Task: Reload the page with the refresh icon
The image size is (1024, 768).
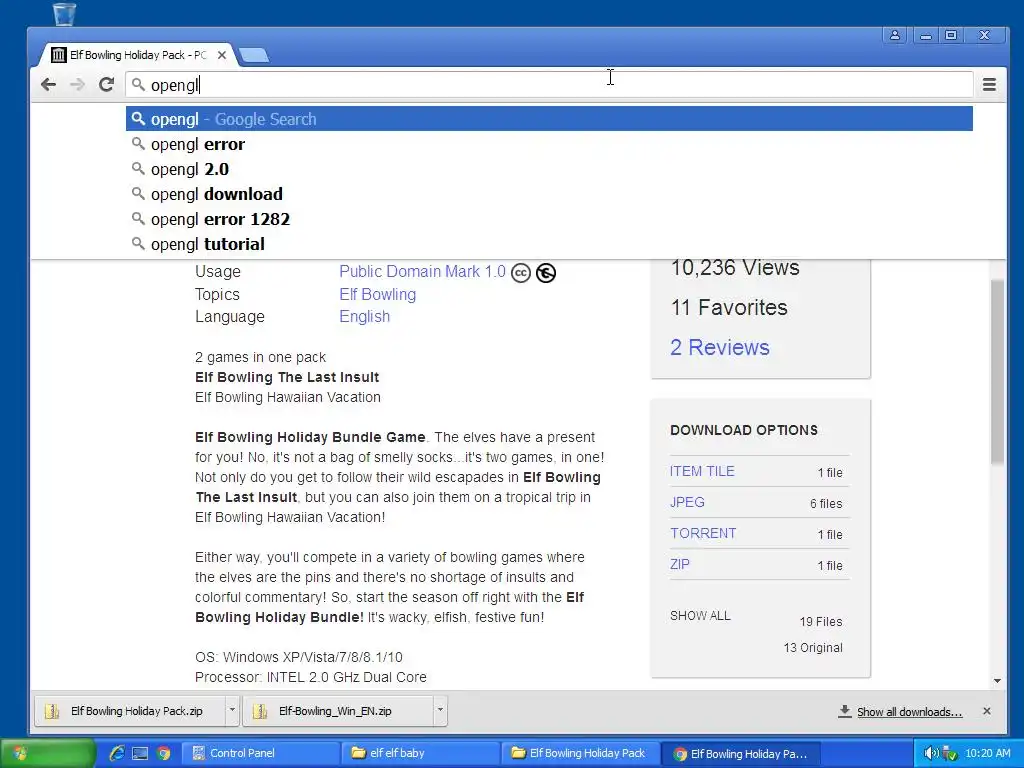Action: [x=106, y=85]
